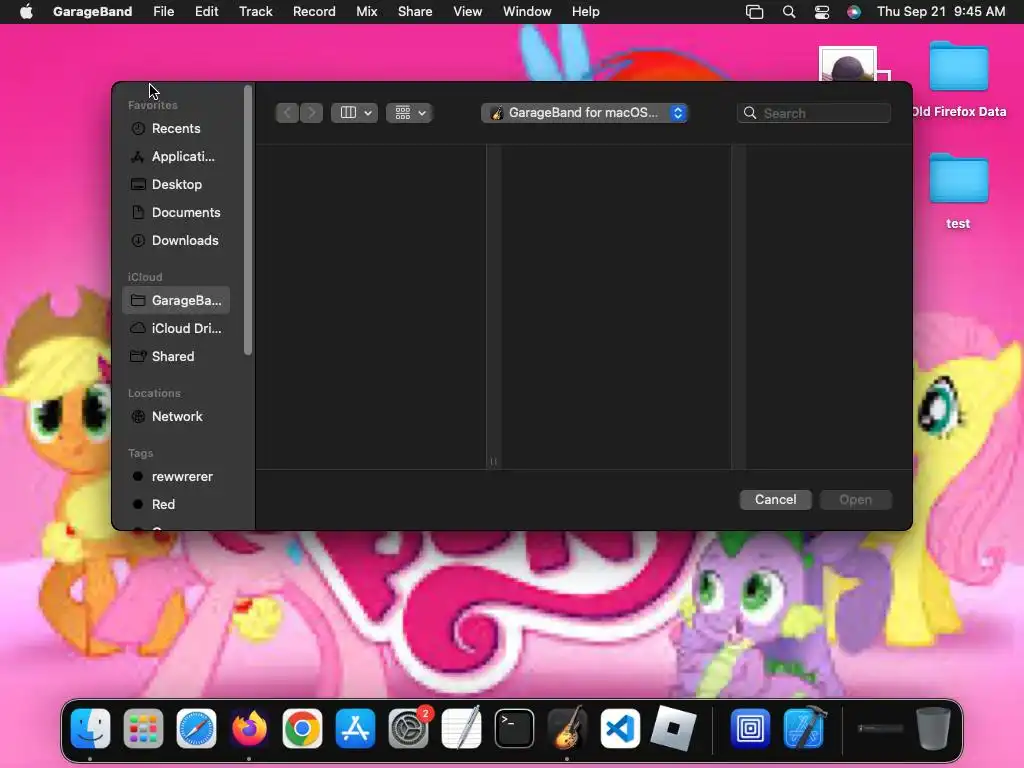Click the Siri icon in menu bar
The width and height of the screenshot is (1024, 768).
point(854,12)
